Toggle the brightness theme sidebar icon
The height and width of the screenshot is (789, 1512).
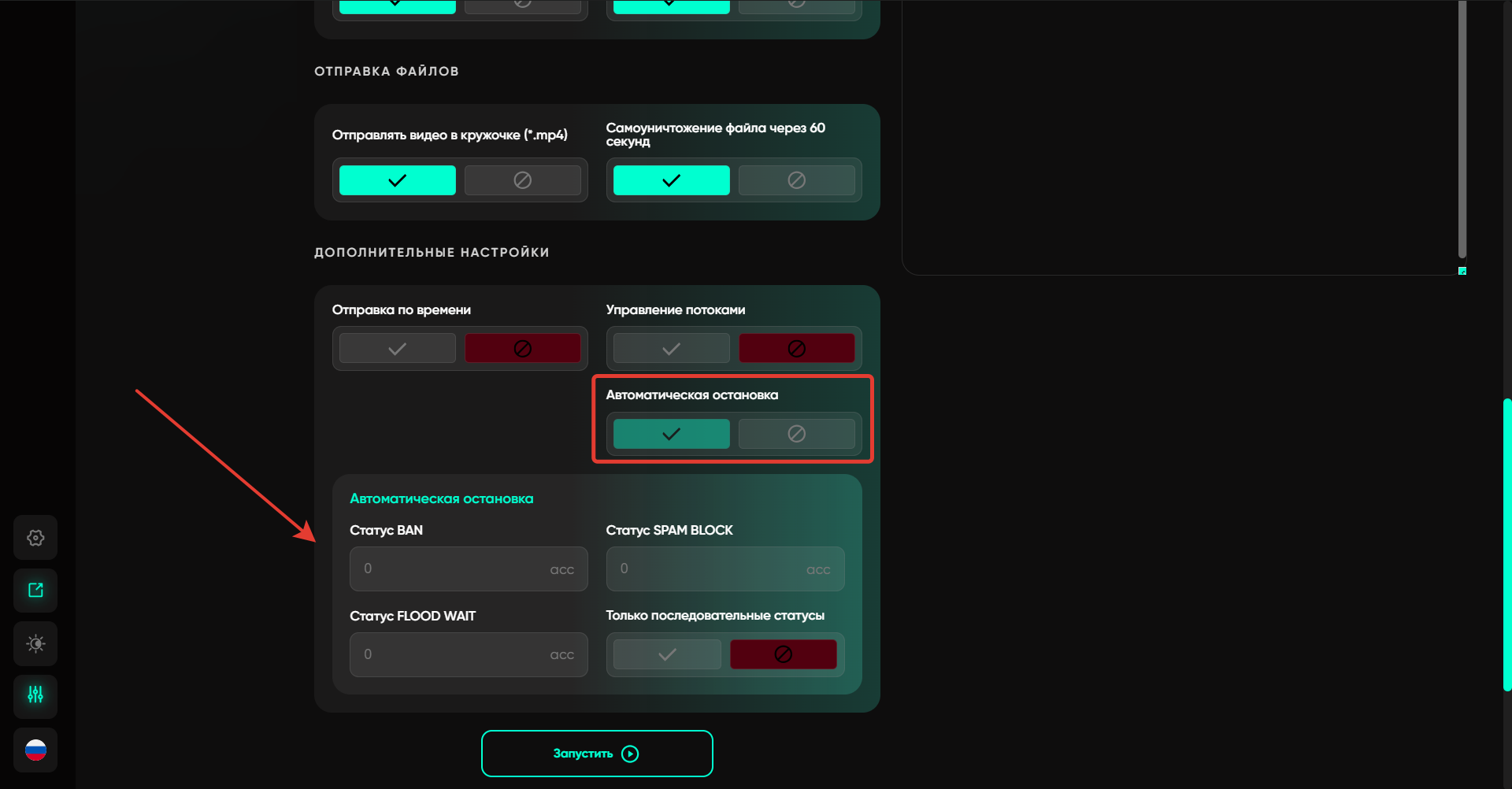(35, 643)
